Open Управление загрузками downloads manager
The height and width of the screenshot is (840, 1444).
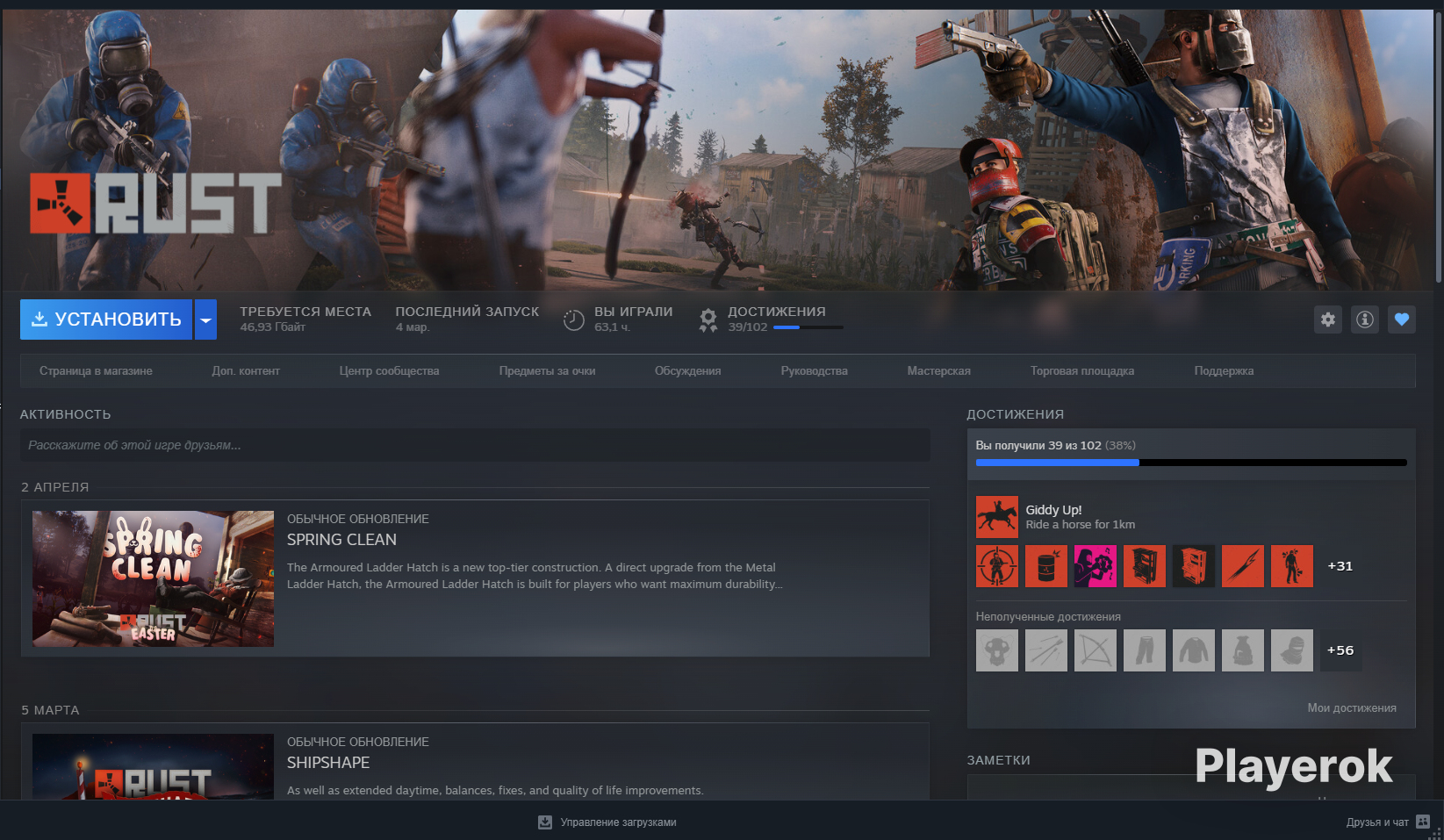click(x=618, y=822)
